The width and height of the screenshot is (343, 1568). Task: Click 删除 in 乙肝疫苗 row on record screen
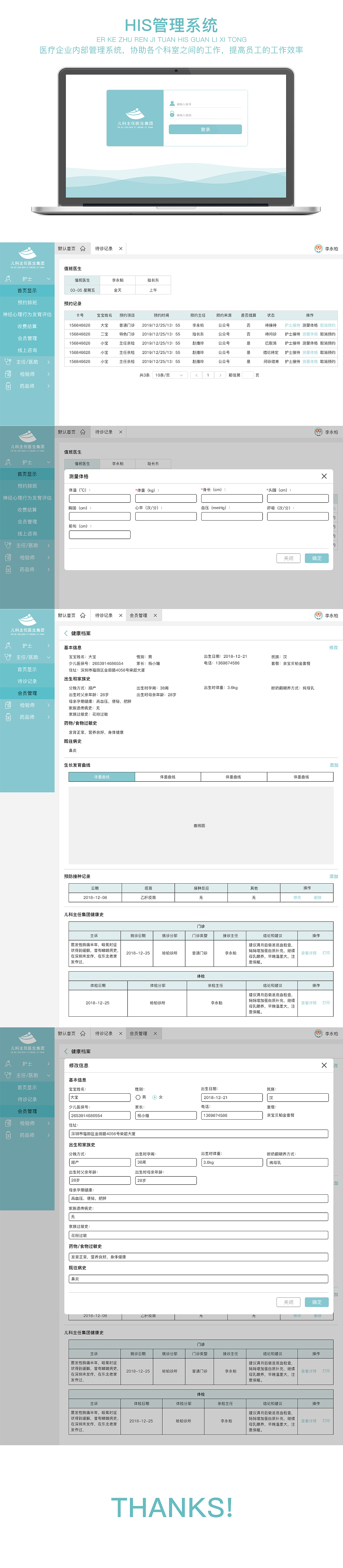coord(318,897)
